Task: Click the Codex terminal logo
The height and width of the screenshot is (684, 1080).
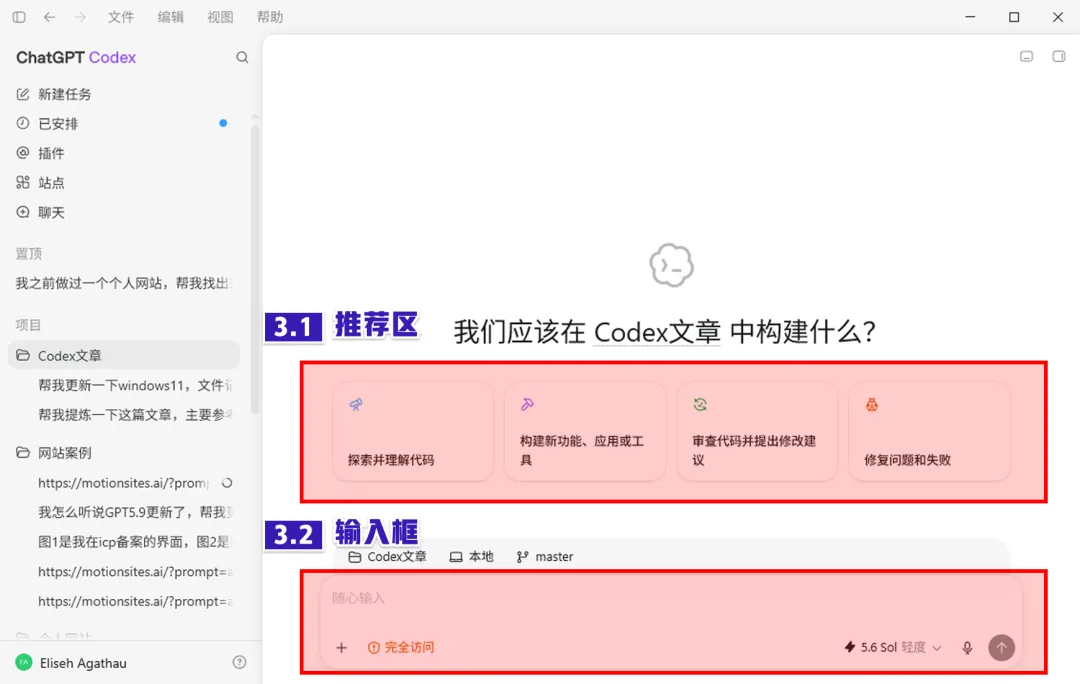Action: click(672, 265)
